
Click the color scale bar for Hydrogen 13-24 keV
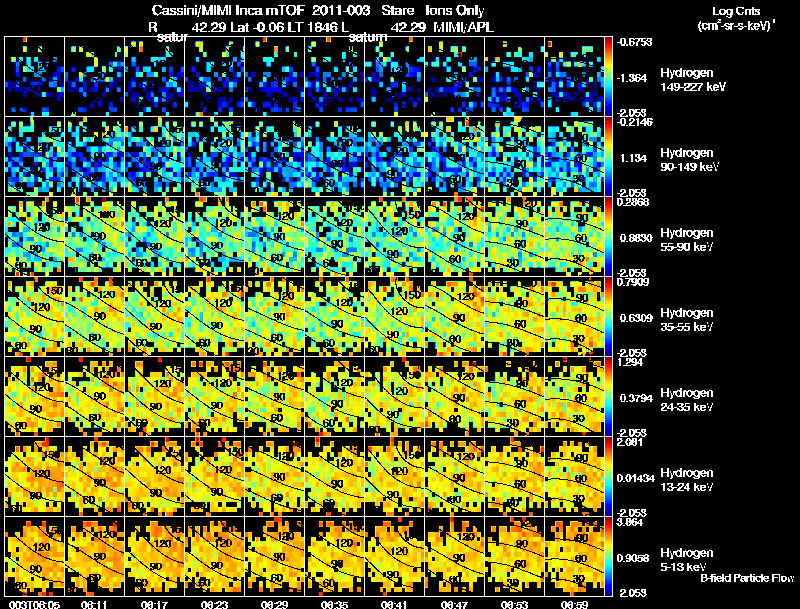coord(608,477)
